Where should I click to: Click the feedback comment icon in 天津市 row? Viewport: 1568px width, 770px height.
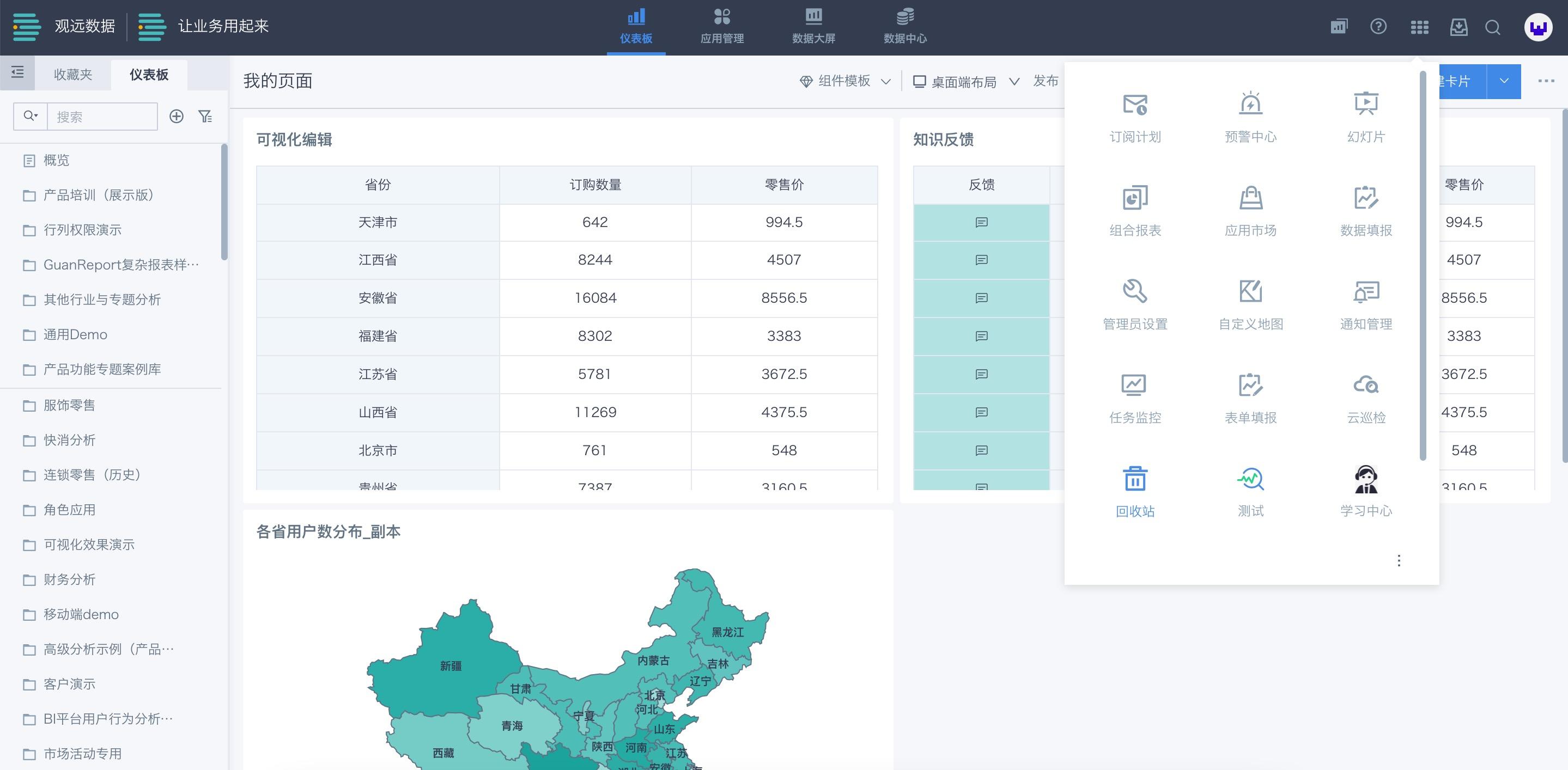981,222
